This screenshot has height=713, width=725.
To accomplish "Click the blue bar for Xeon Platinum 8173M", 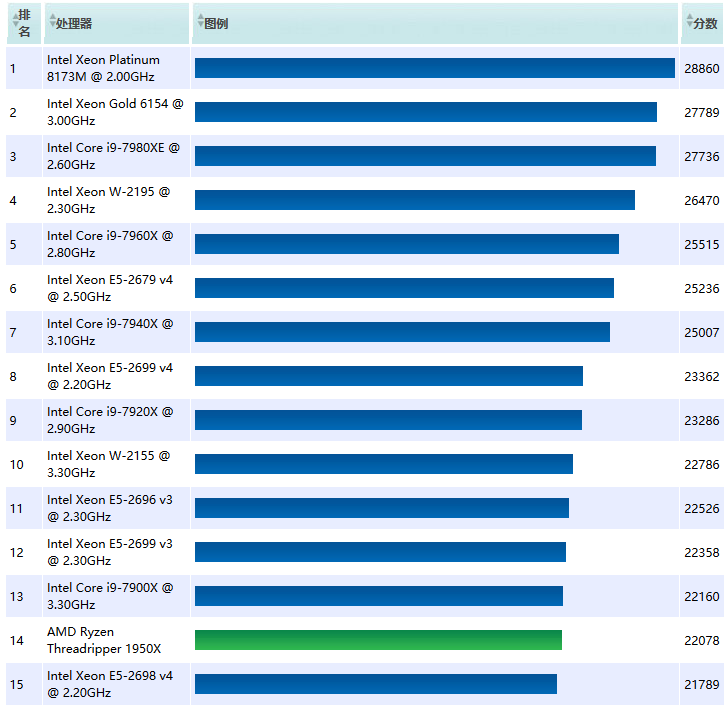I will point(435,68).
